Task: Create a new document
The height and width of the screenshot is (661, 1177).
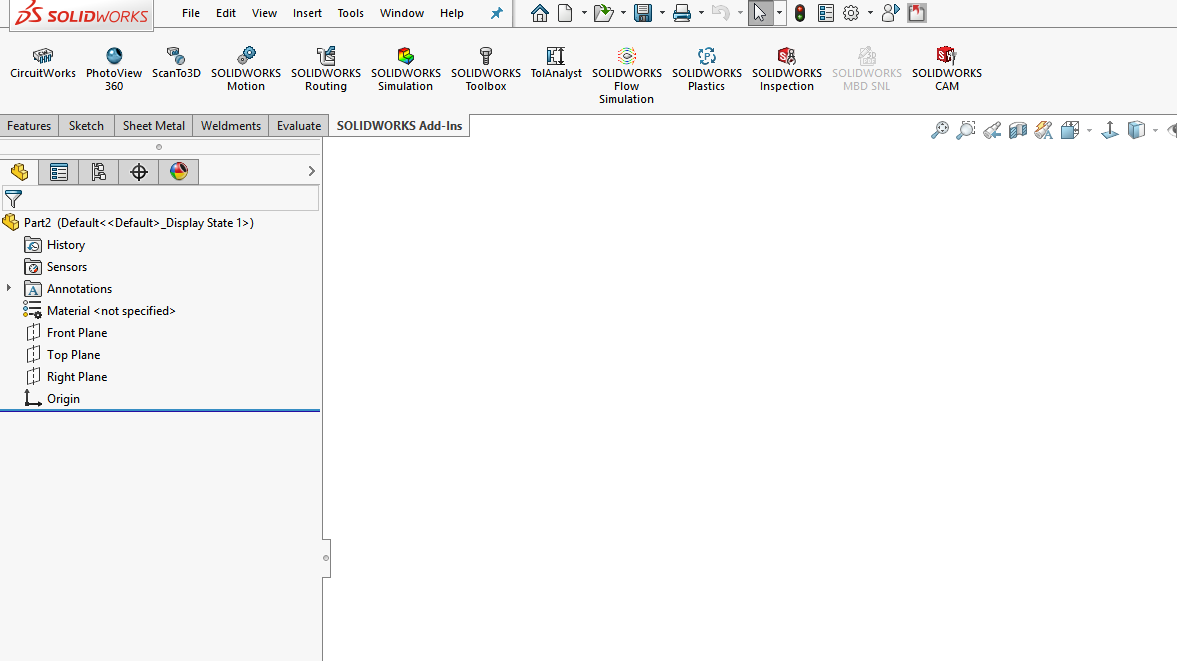Action: [565, 14]
